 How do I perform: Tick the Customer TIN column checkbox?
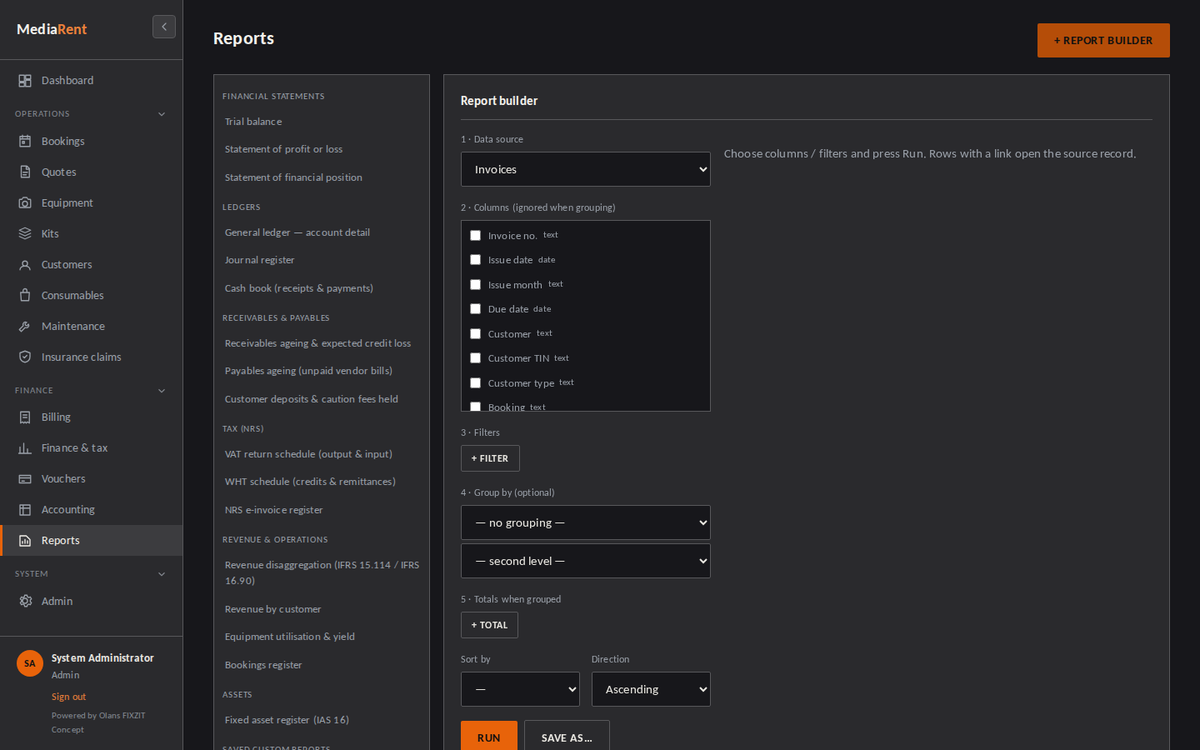tap(475, 358)
